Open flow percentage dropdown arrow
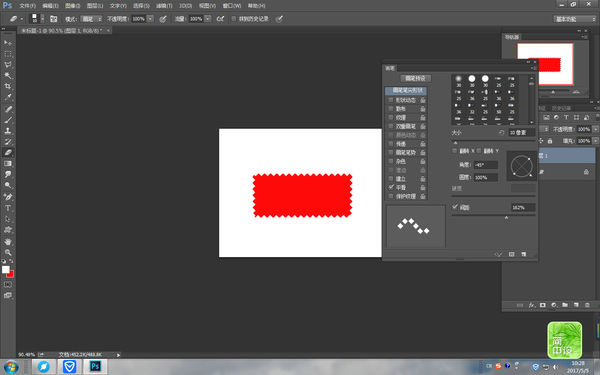The image size is (600, 375). (207, 19)
